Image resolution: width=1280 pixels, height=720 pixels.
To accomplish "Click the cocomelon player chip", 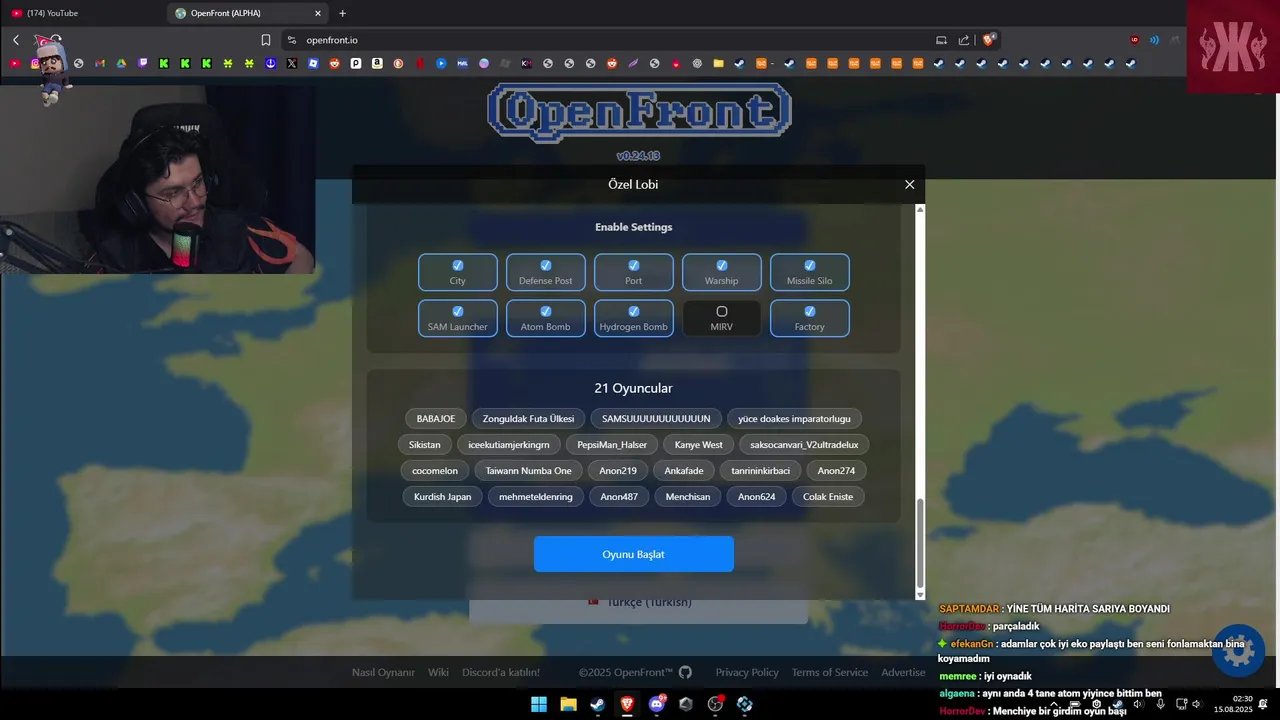I will [435, 470].
